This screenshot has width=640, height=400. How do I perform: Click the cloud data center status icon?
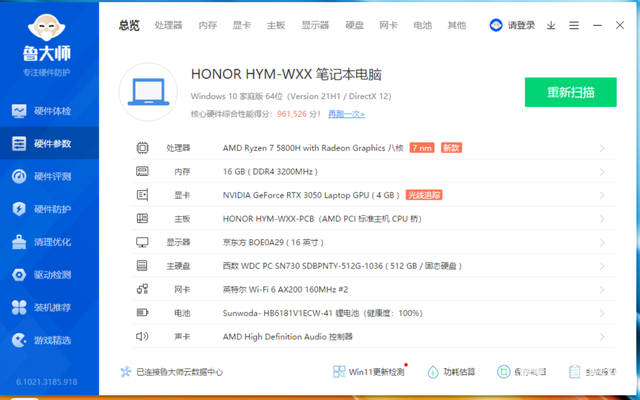click(126, 372)
